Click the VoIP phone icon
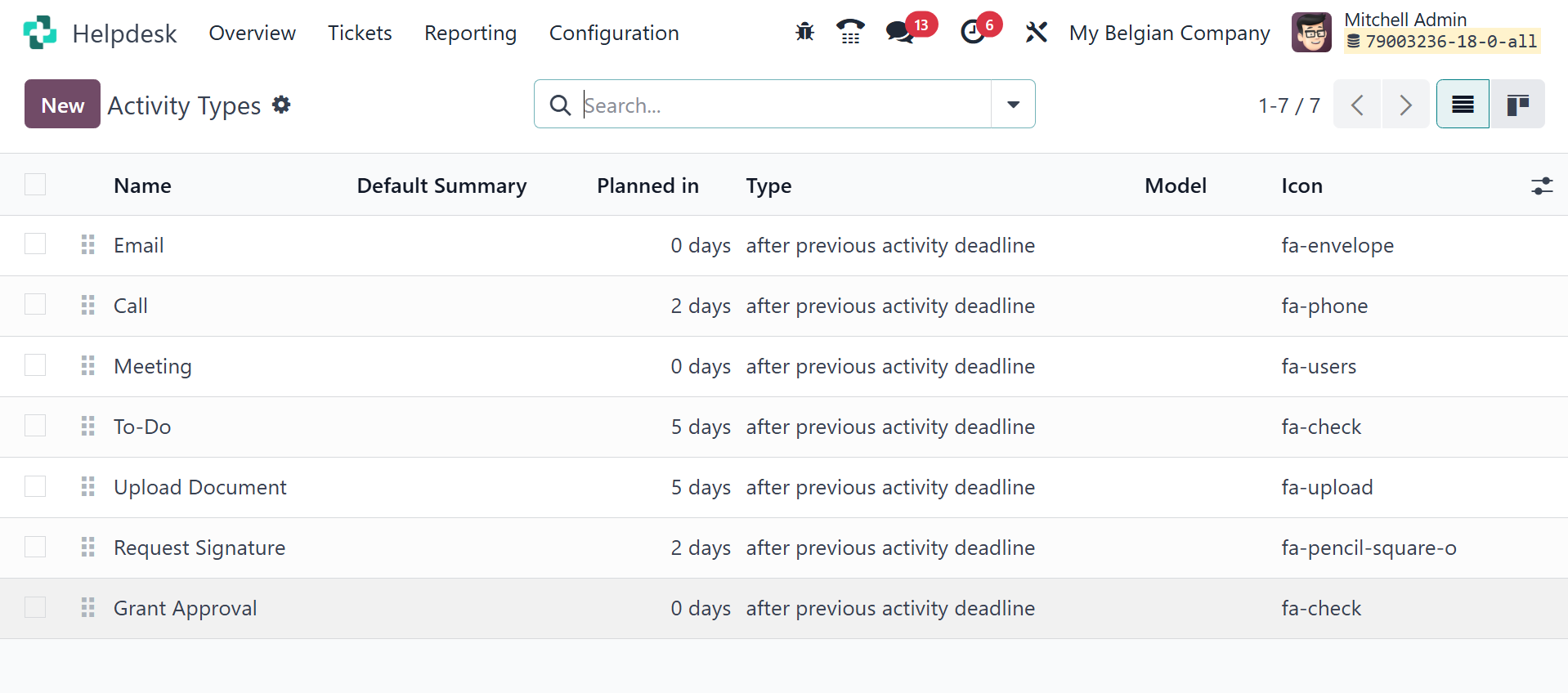Screen dimensions: 1568x693 tap(850, 33)
